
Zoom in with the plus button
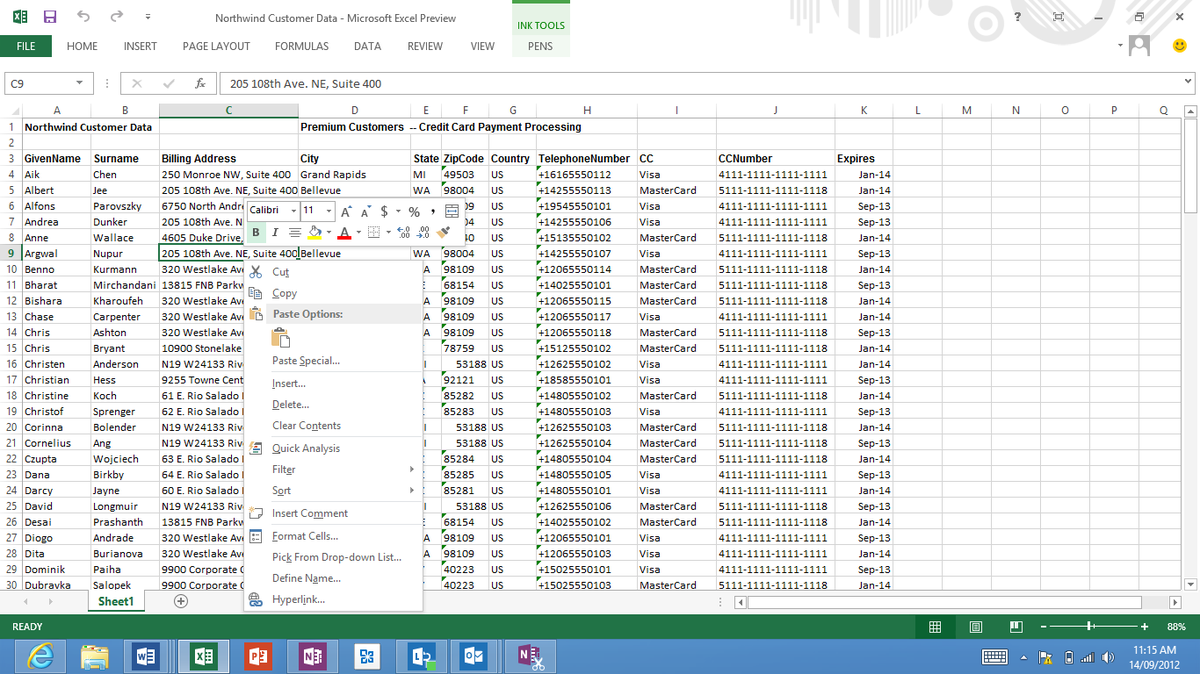tap(1144, 627)
